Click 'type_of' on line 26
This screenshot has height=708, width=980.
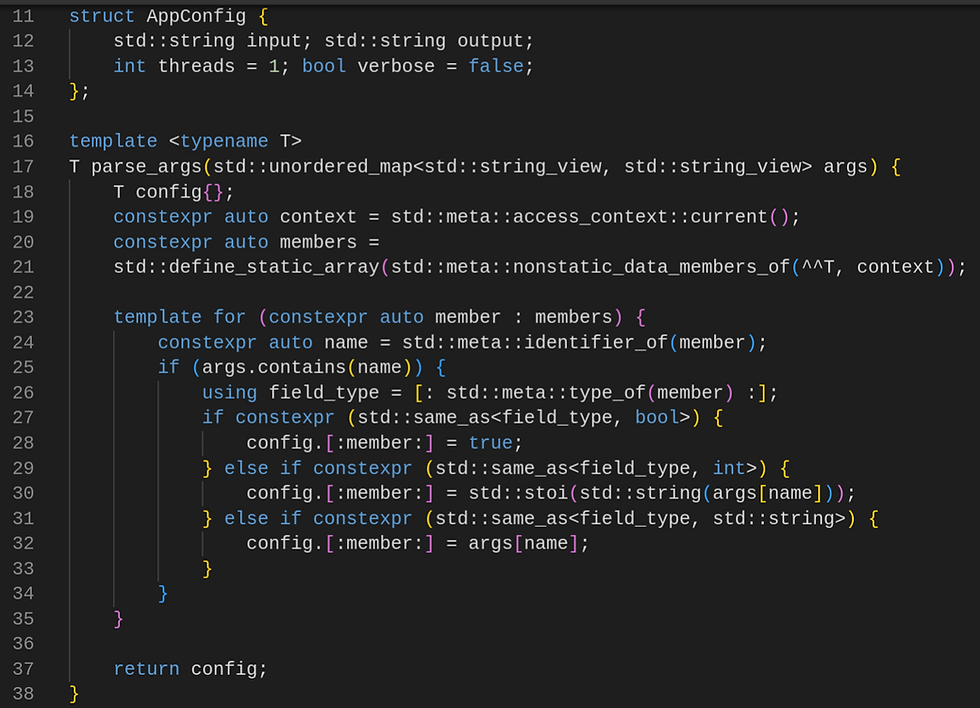(607, 393)
